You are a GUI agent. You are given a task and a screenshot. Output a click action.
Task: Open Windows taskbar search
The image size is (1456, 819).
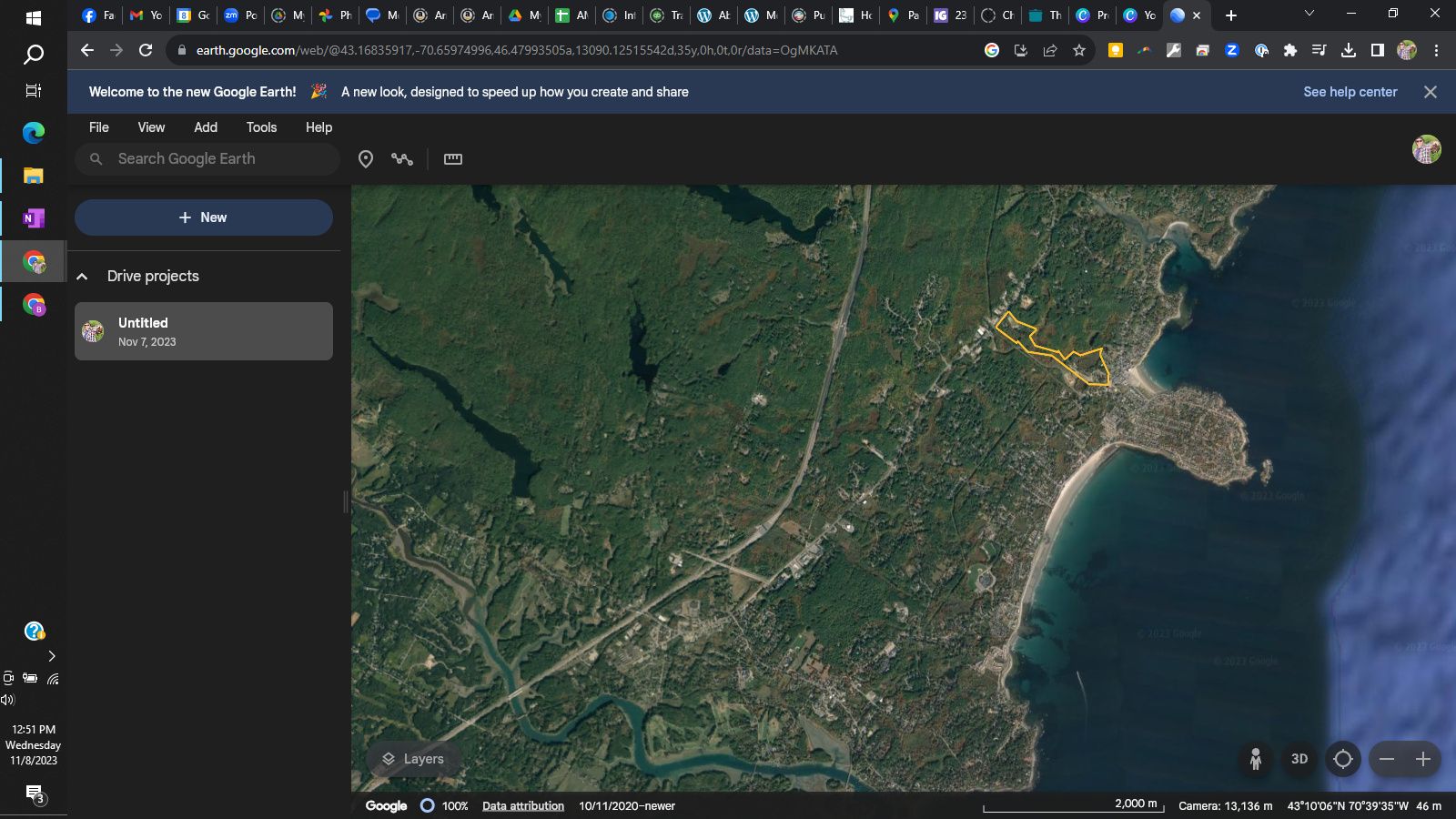[34, 55]
